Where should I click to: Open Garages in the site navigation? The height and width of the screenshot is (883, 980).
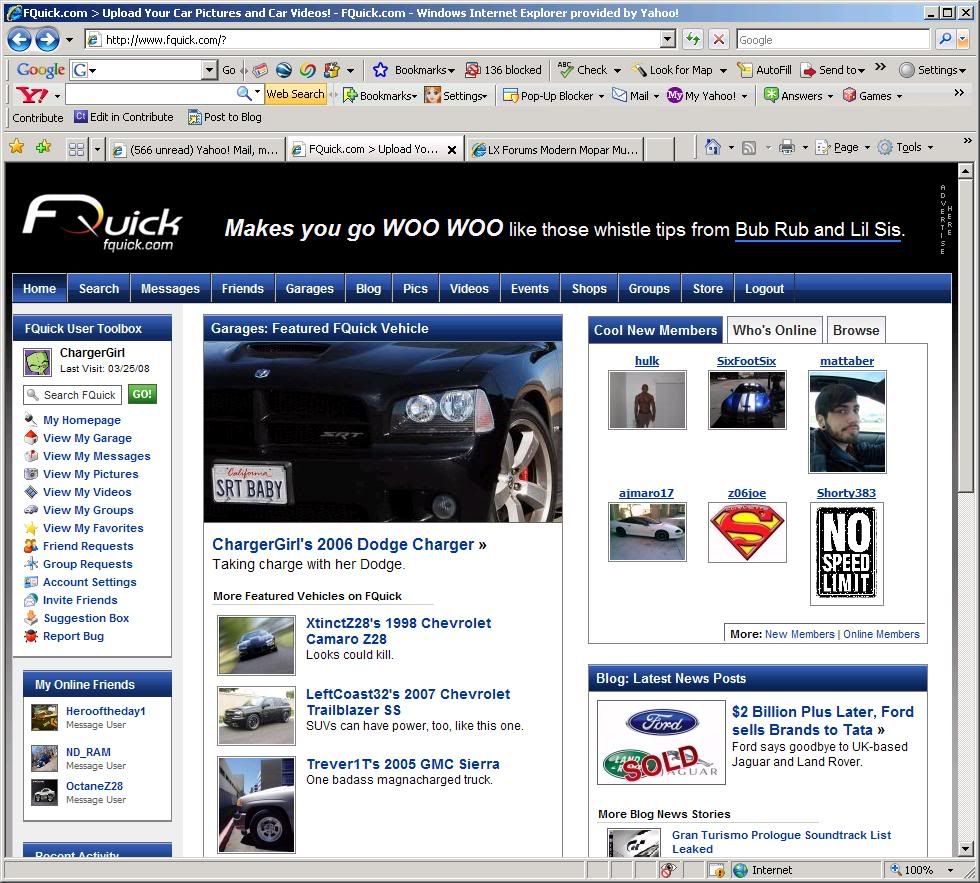click(309, 289)
